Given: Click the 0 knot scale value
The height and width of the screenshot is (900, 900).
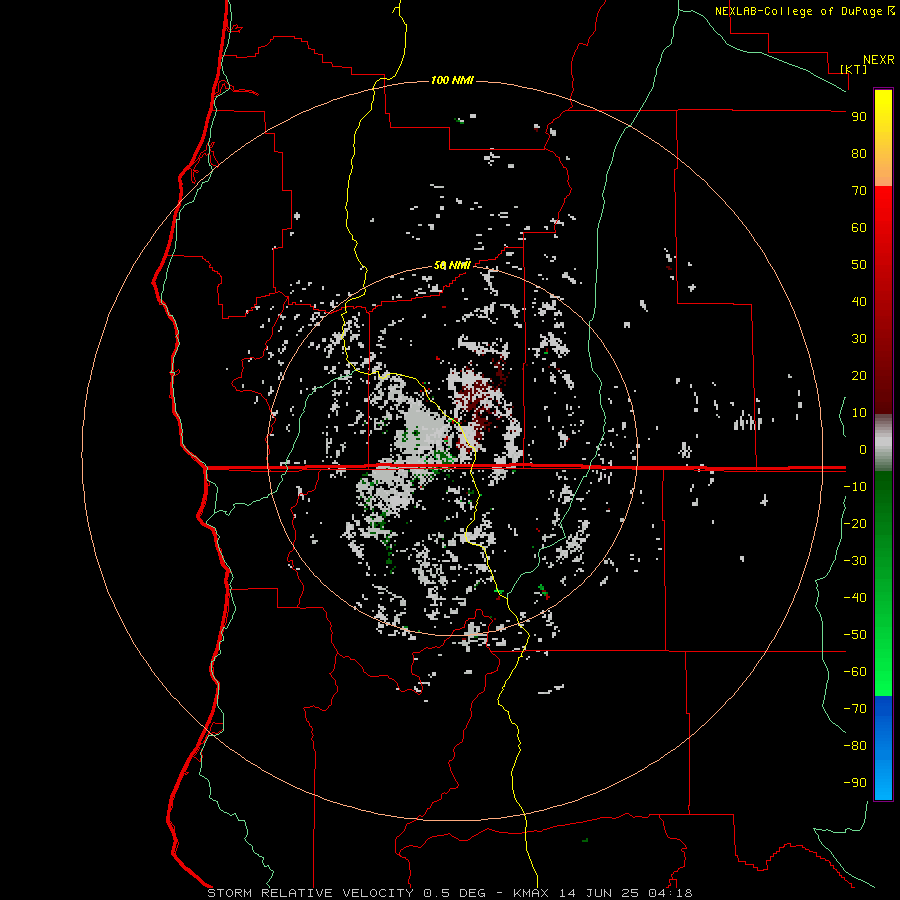Looking at the screenshot, I should tap(863, 449).
